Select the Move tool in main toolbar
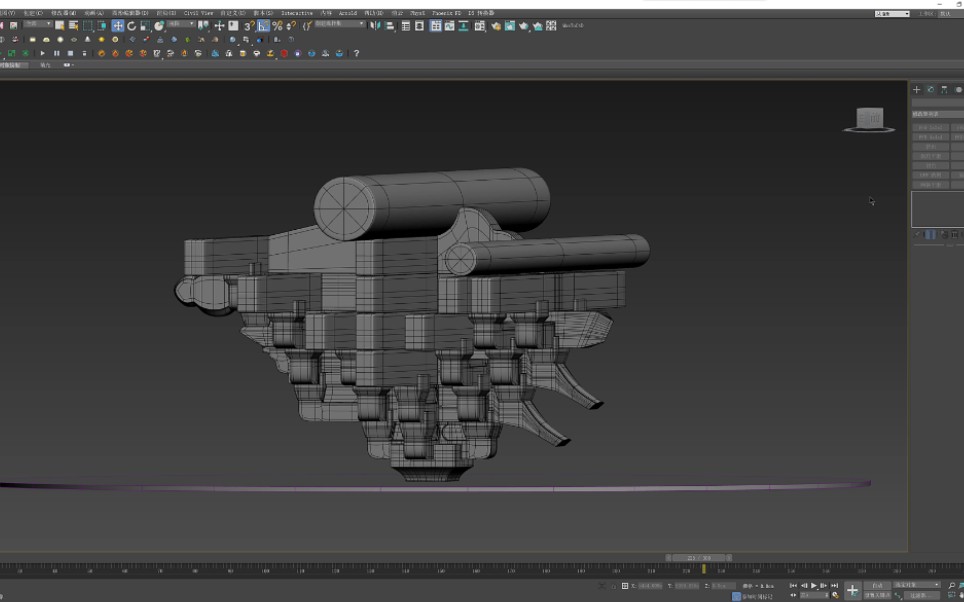The height and width of the screenshot is (602, 964). pyautogui.click(x=118, y=26)
